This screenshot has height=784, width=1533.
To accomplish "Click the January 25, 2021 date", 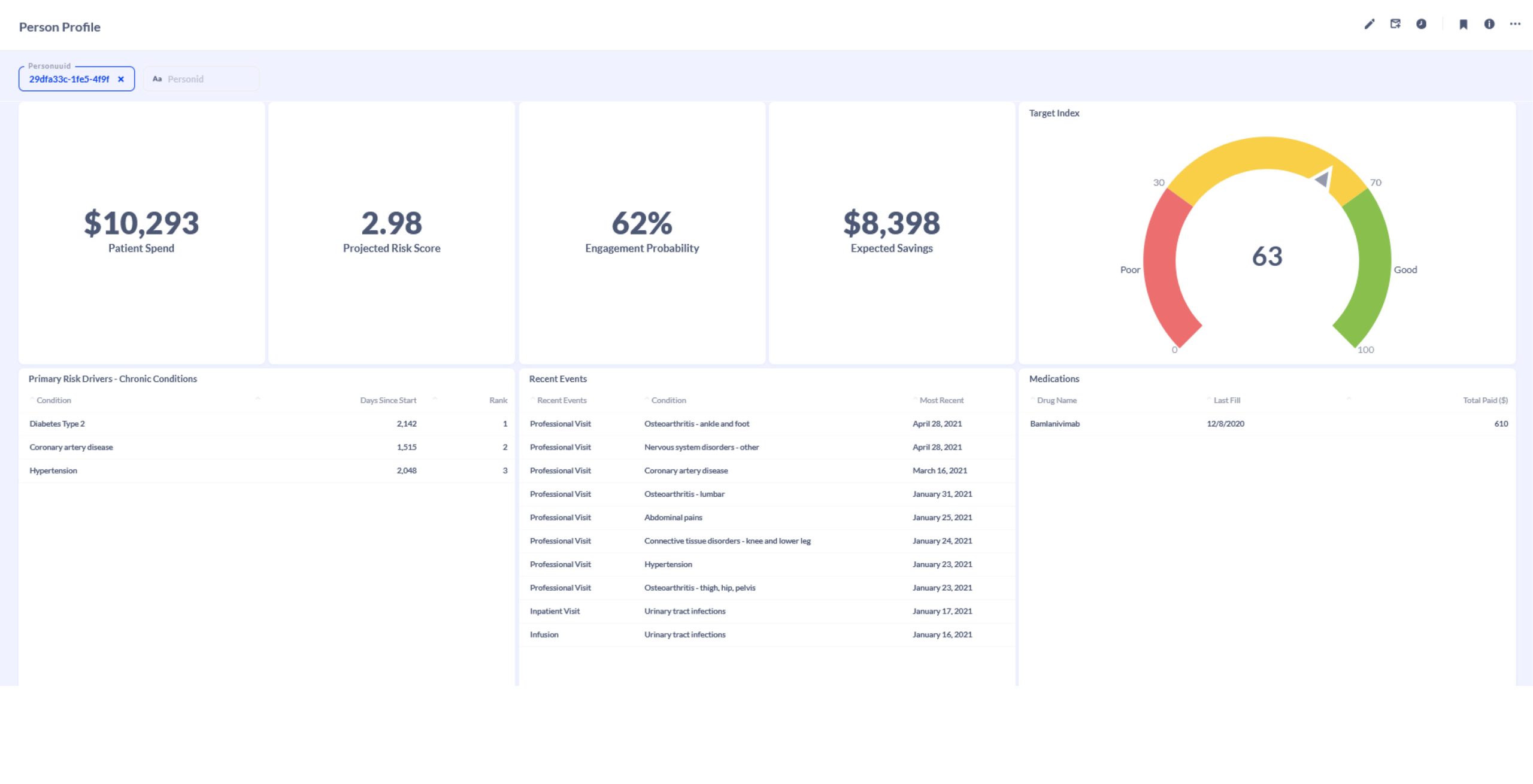I will click(942, 517).
